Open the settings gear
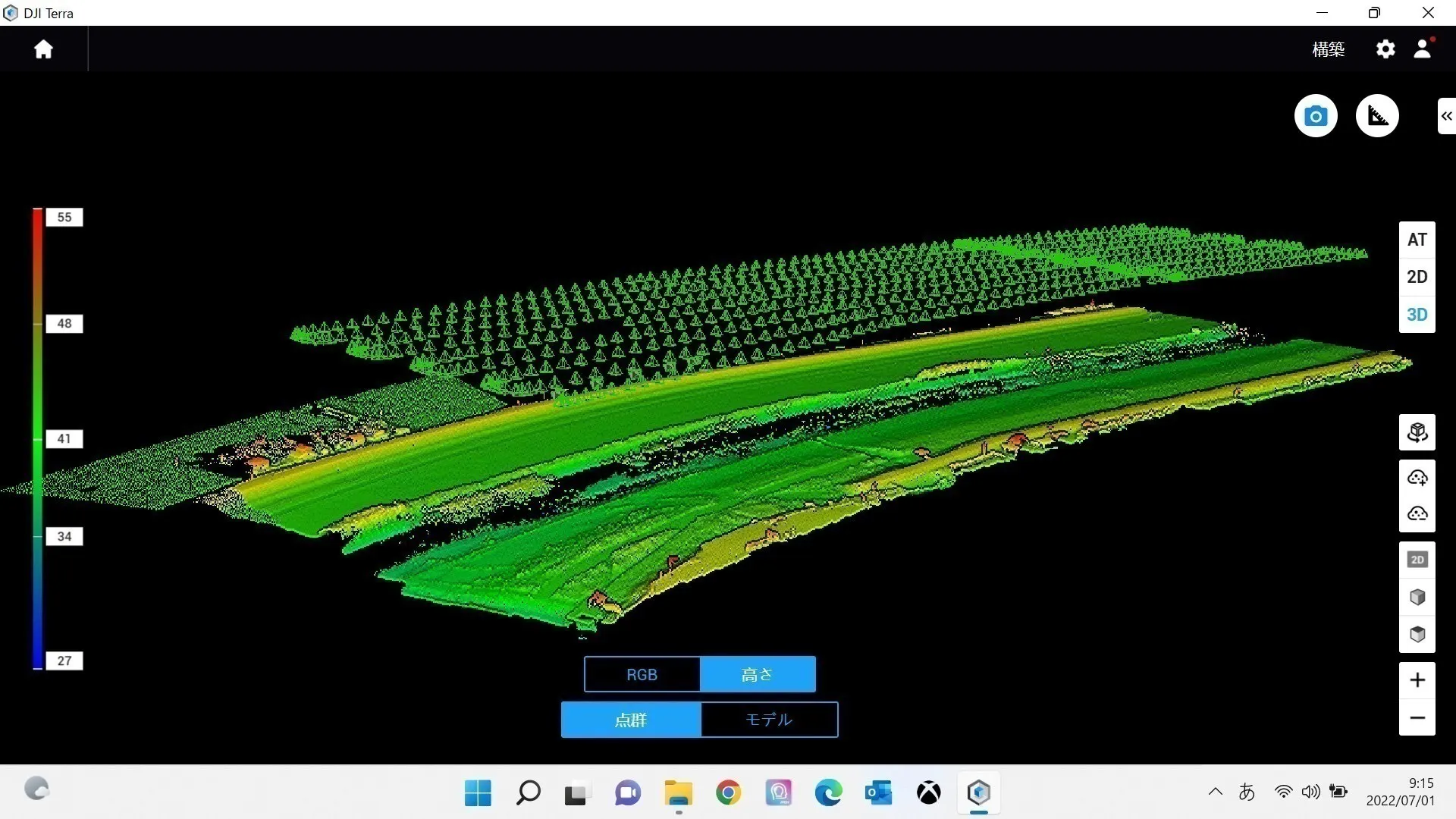The image size is (1456, 819). coord(1385,49)
